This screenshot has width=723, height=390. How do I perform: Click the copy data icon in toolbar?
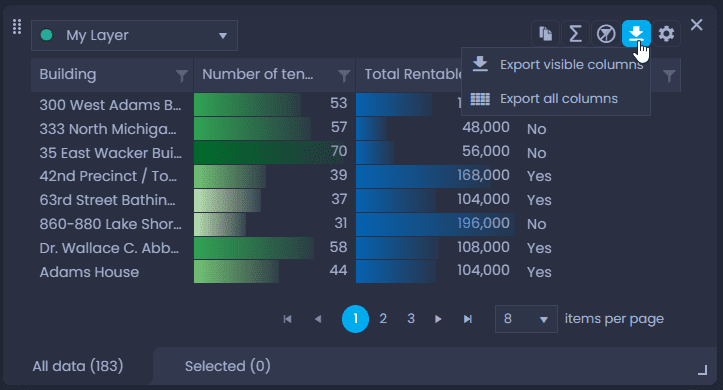(545, 34)
